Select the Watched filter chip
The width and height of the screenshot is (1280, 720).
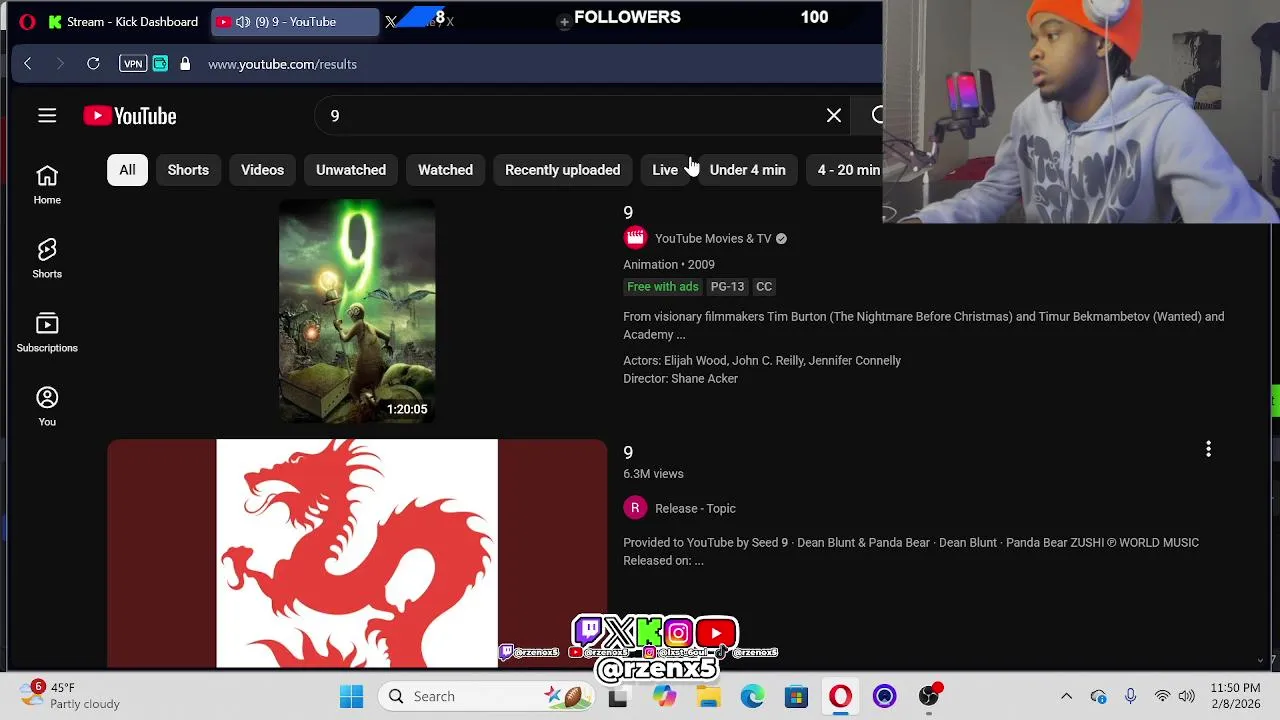tap(445, 170)
